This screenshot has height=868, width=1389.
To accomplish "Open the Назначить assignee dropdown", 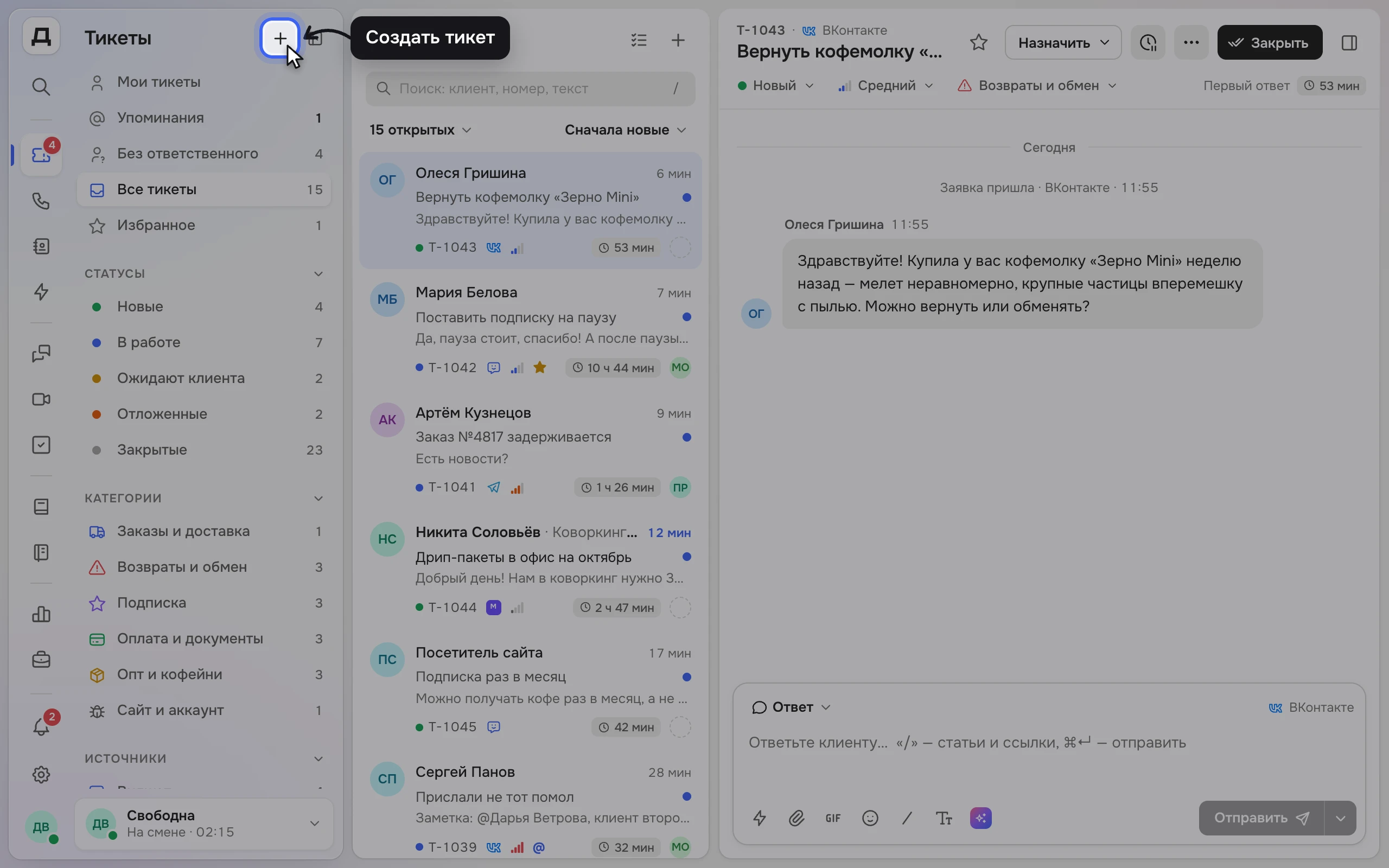I will pyautogui.click(x=1063, y=42).
